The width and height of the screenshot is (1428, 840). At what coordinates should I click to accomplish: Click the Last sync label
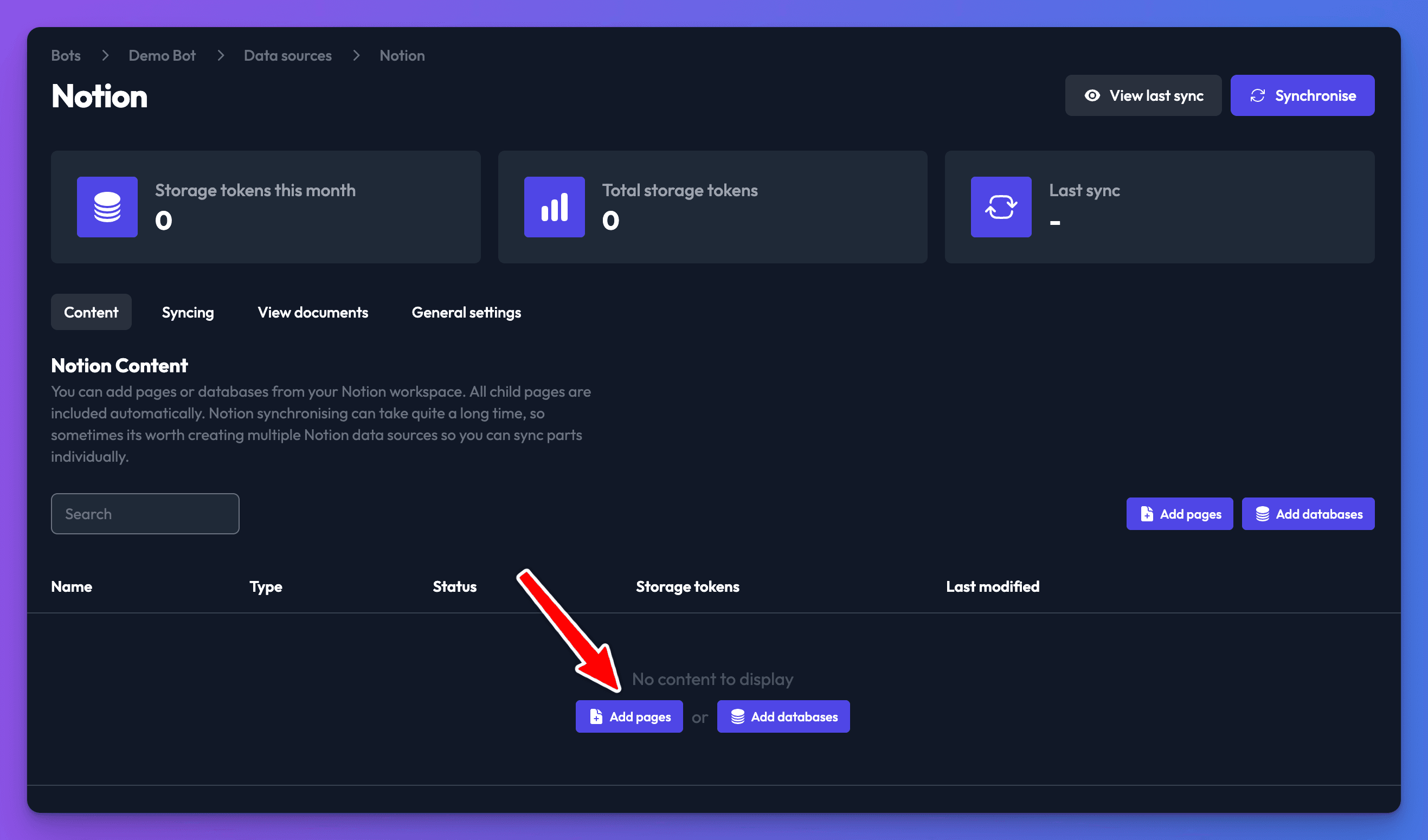[x=1085, y=190]
